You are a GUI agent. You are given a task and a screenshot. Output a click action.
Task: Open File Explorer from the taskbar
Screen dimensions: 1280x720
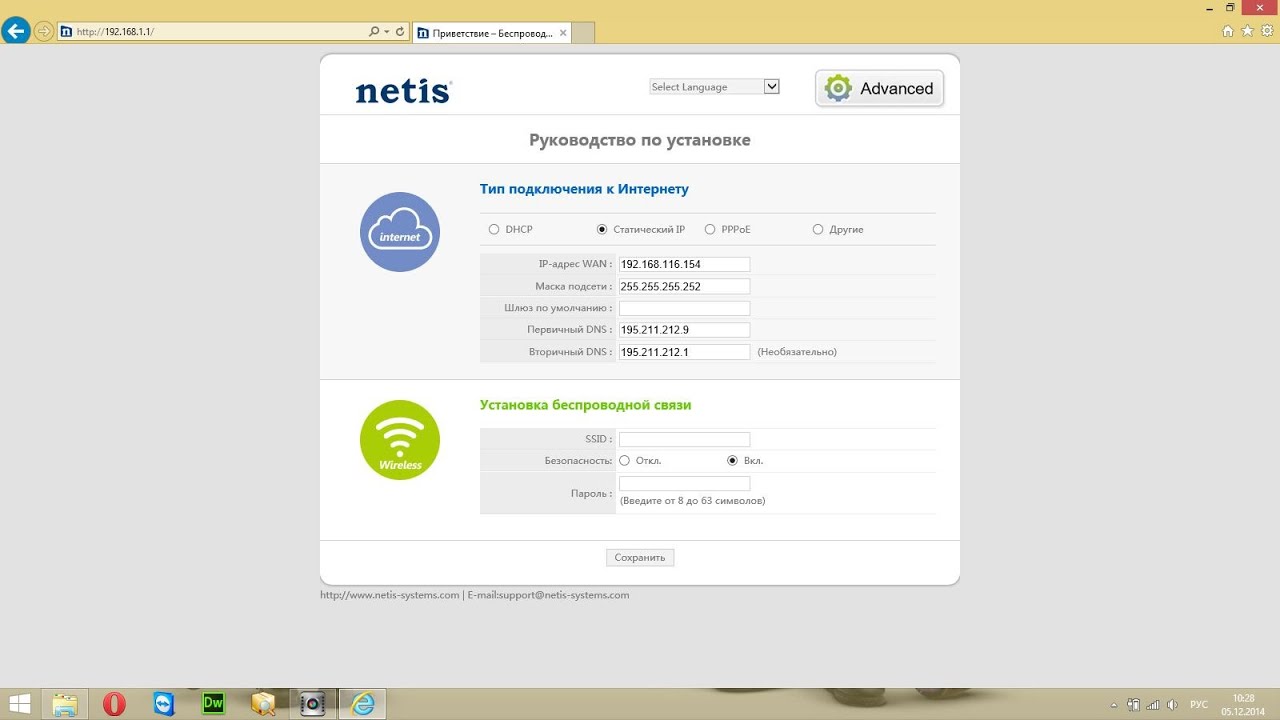pyautogui.click(x=65, y=704)
